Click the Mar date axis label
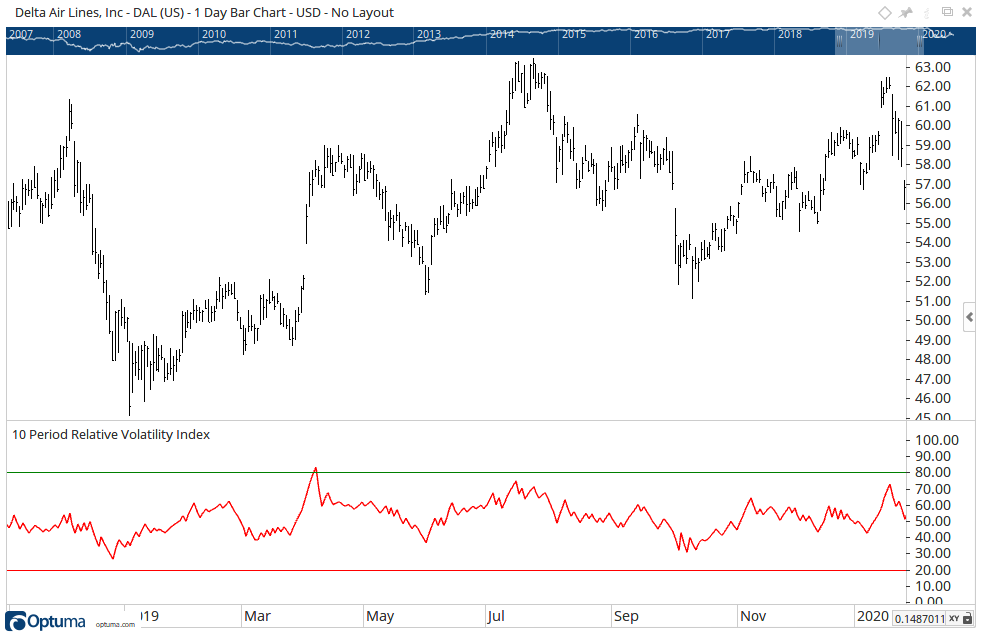Screen dimensions: 982x635 tap(257, 616)
